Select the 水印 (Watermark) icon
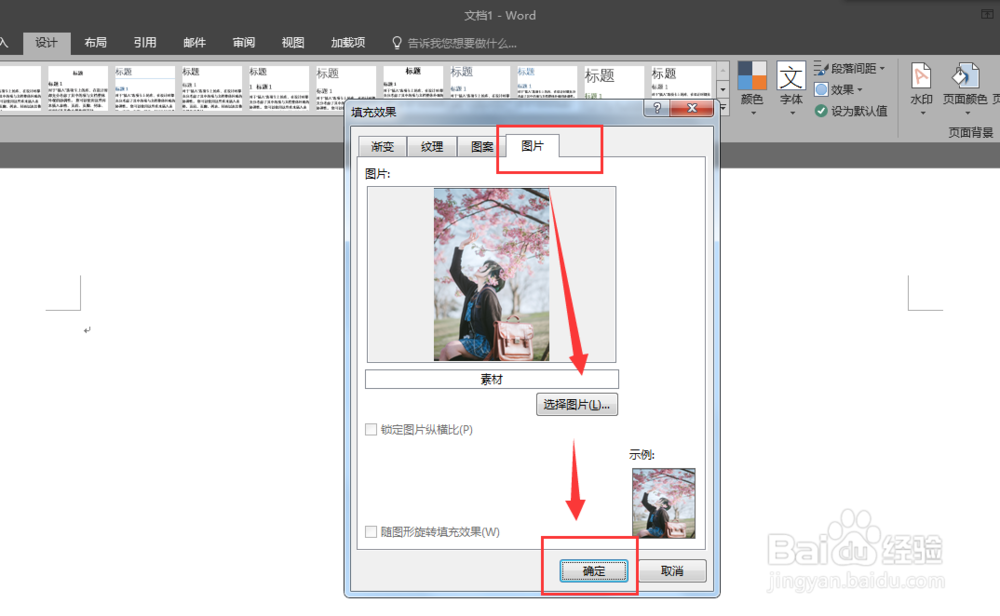This screenshot has height=616, width=1000. click(x=921, y=78)
